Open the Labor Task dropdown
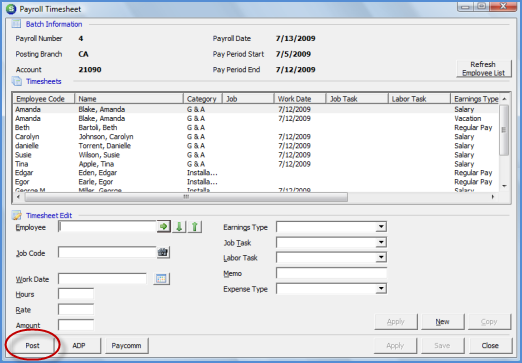 [x=381, y=258]
